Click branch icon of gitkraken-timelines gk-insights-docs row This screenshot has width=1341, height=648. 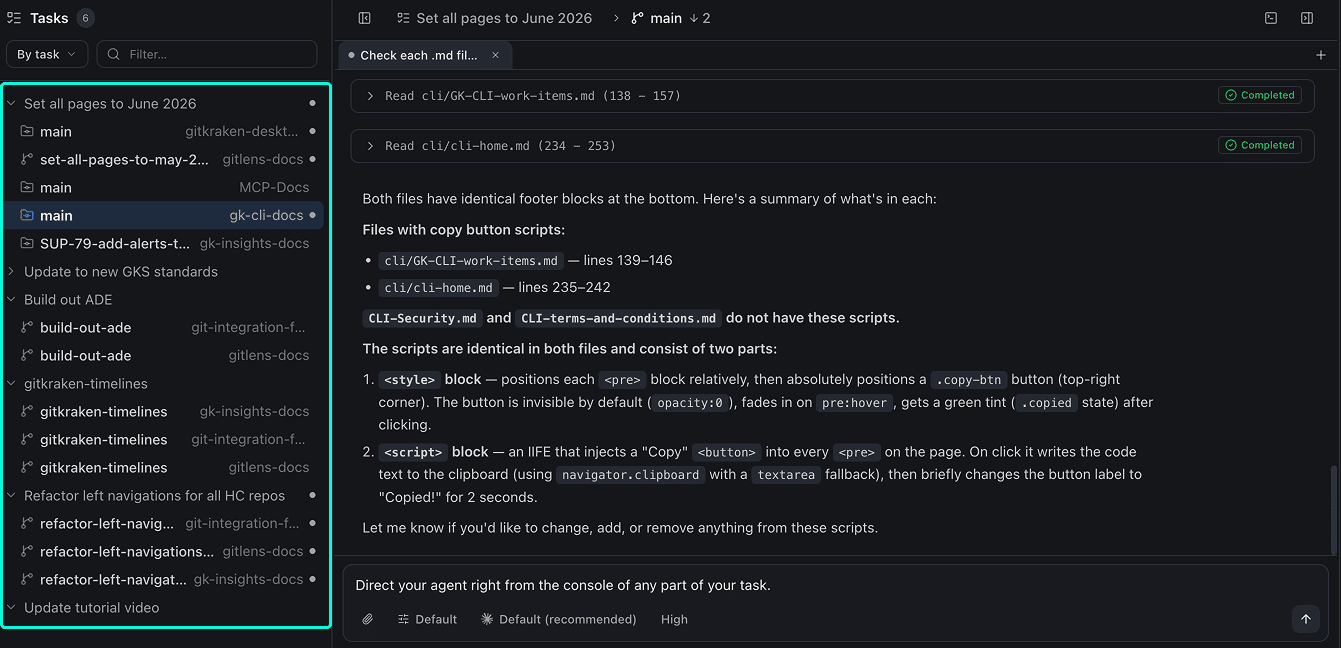tap(27, 411)
